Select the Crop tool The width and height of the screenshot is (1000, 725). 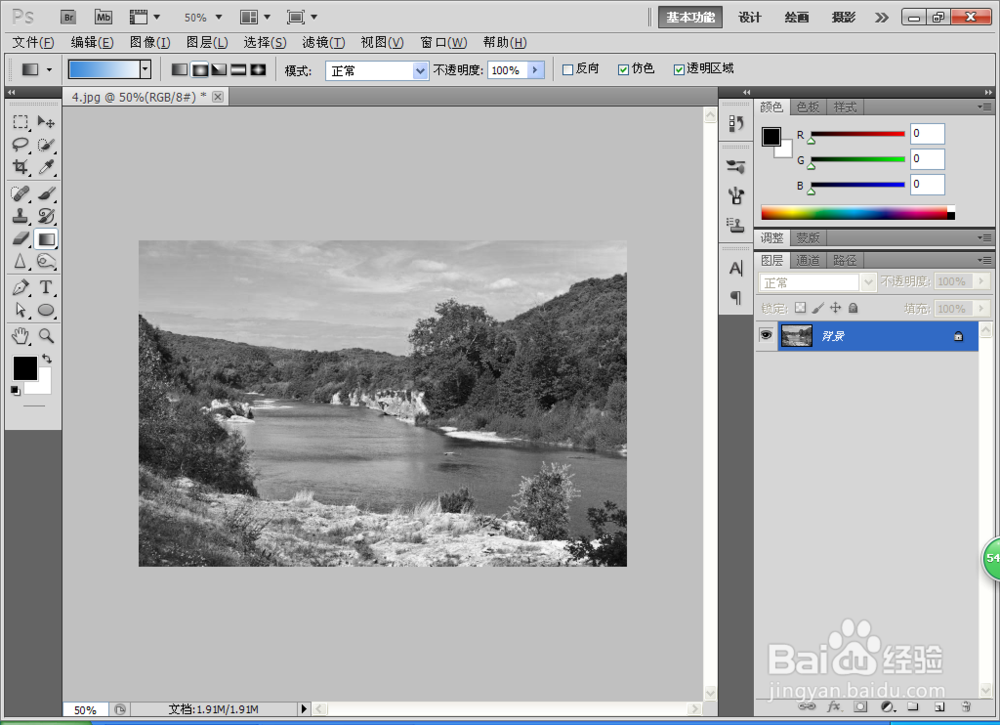tap(20, 167)
